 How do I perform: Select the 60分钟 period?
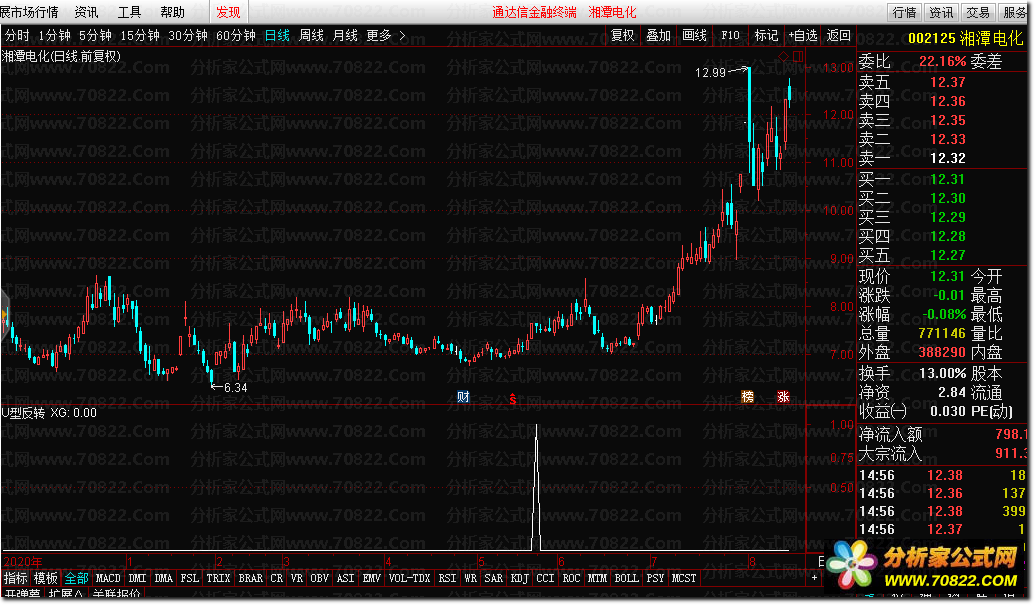pyautogui.click(x=236, y=36)
